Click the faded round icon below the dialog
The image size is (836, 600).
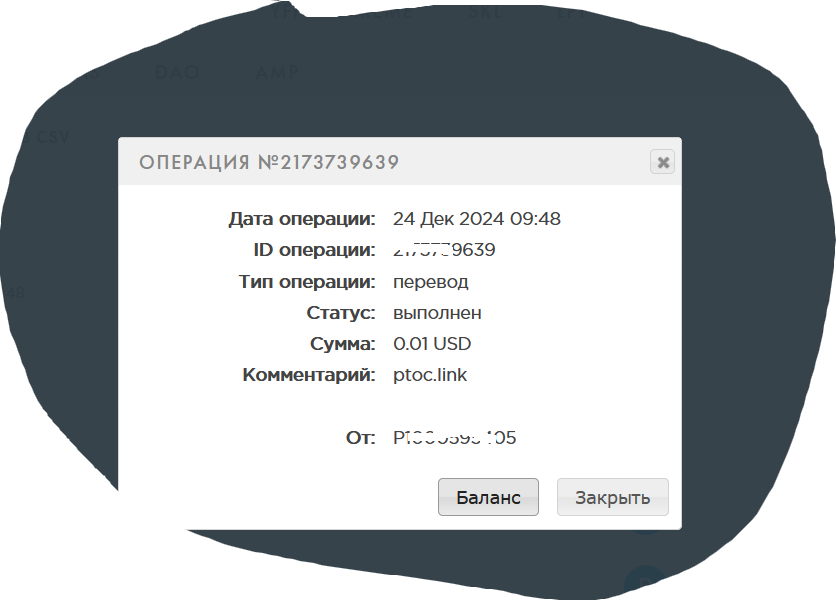click(x=645, y=581)
